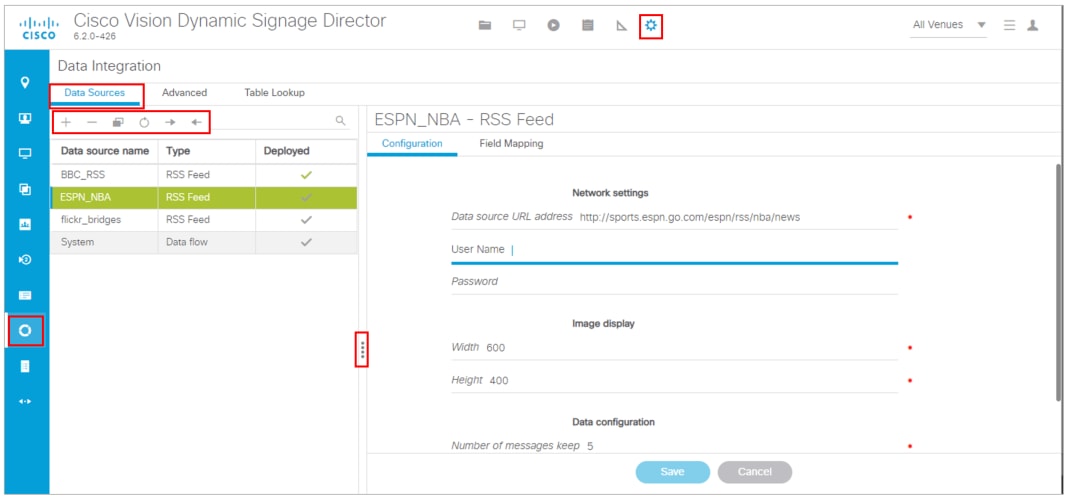The width and height of the screenshot is (1070, 502).
Task: Click the Cisco logo
Action: (38, 29)
